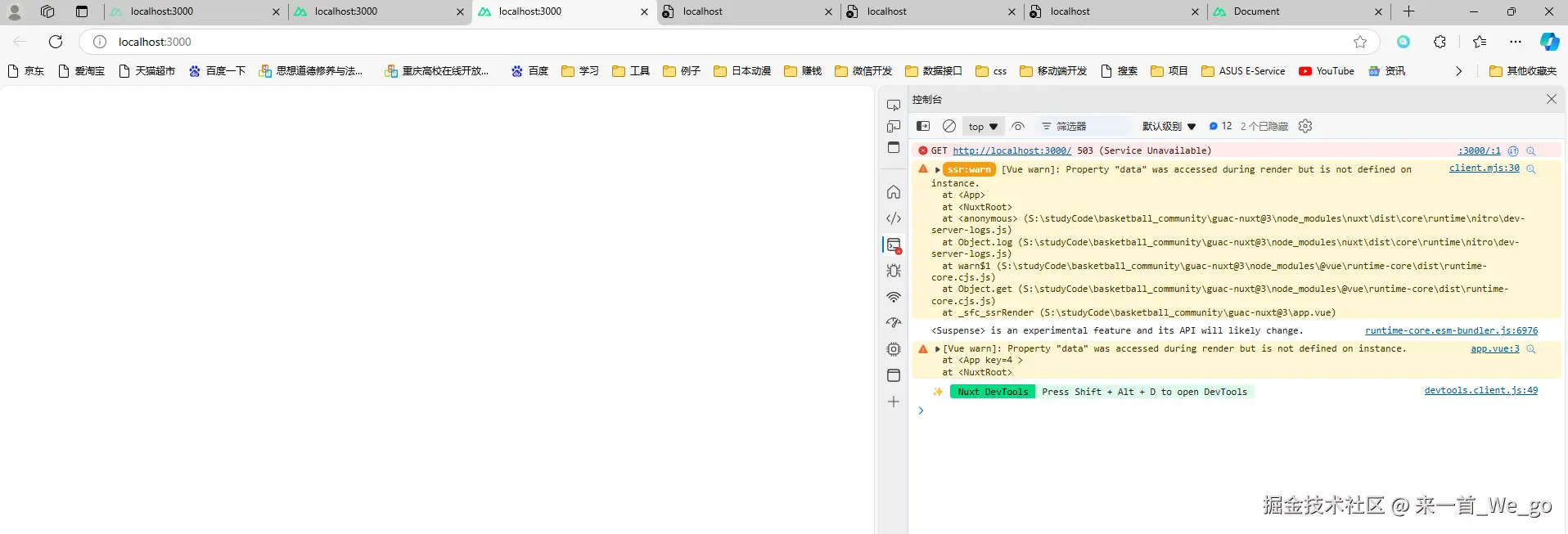Open the Copilot sidebar icon
The image size is (1568, 534).
(1549, 42)
